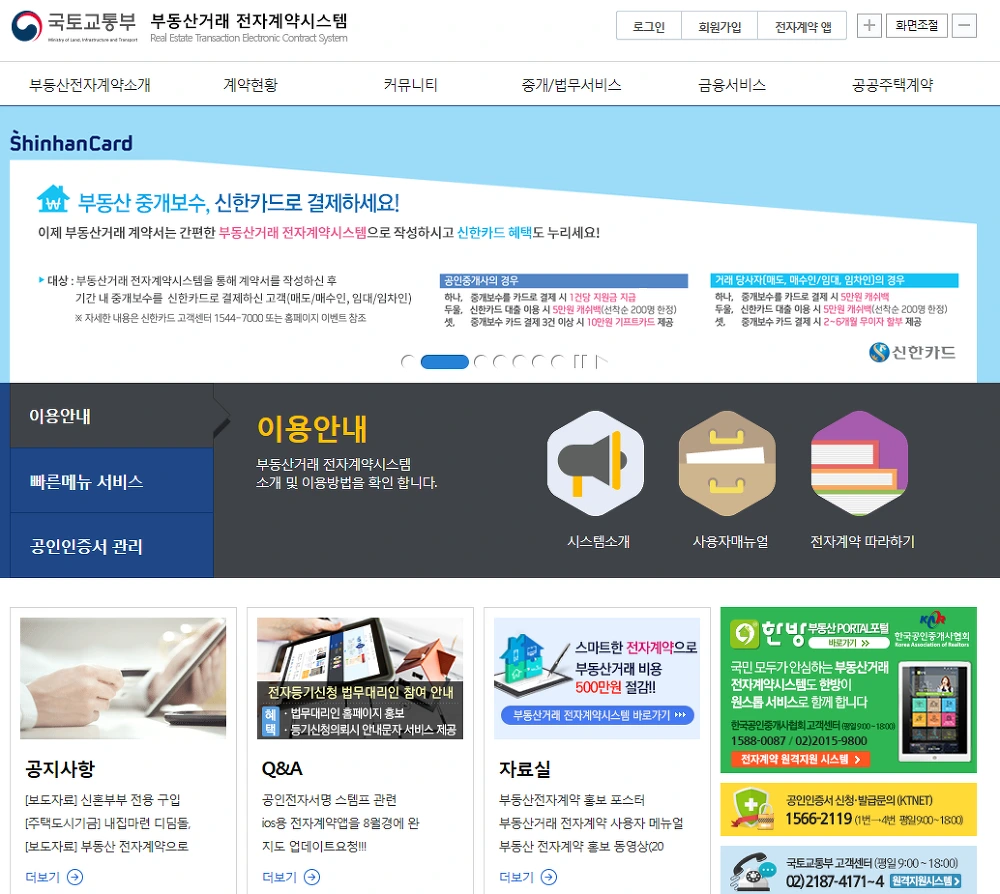Open the 전자등기신청 법무대리인 참여 안내 thumbnail
1000x894 pixels.
click(x=360, y=678)
